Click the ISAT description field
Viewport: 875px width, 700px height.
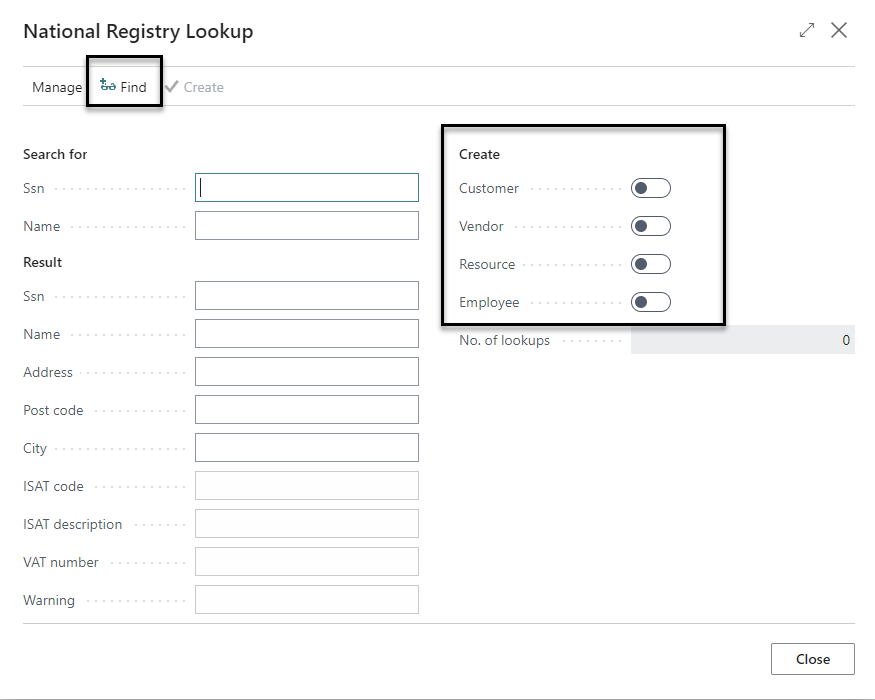[x=307, y=523]
